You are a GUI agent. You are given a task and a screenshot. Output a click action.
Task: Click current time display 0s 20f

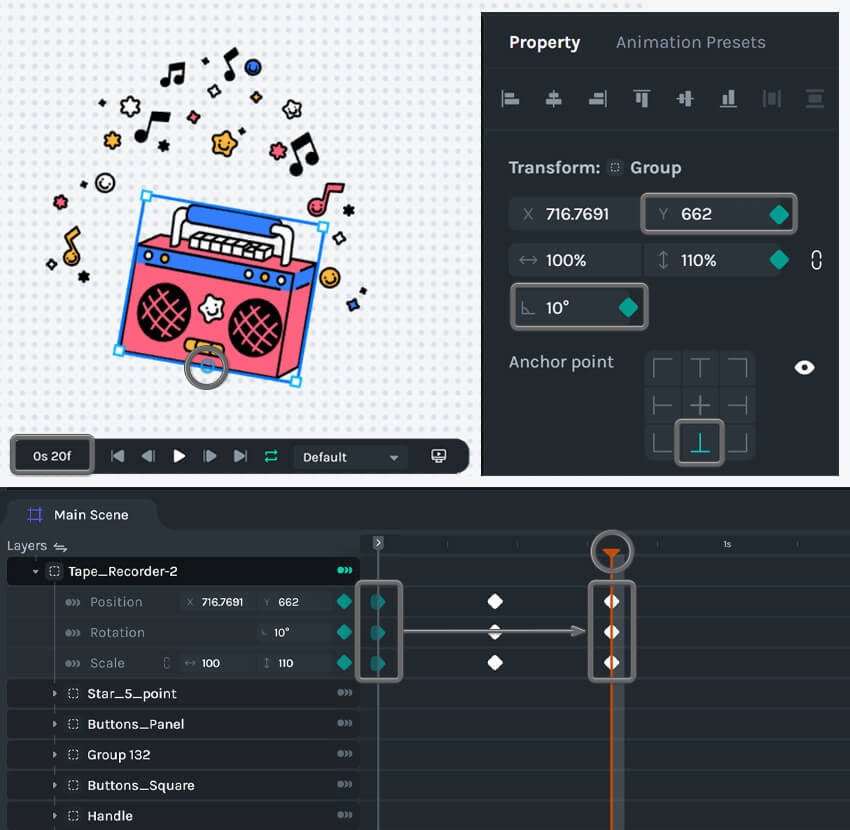[x=52, y=456]
